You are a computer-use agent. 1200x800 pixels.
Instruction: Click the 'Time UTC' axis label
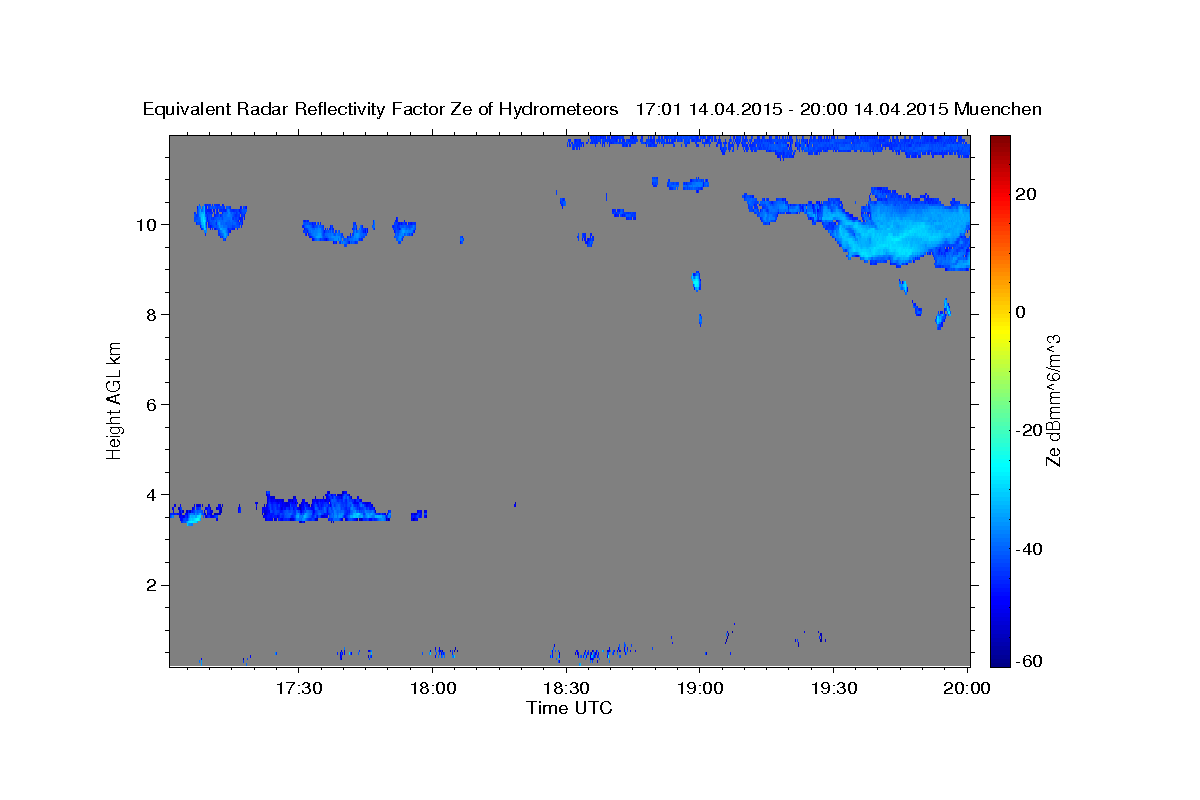(x=569, y=708)
